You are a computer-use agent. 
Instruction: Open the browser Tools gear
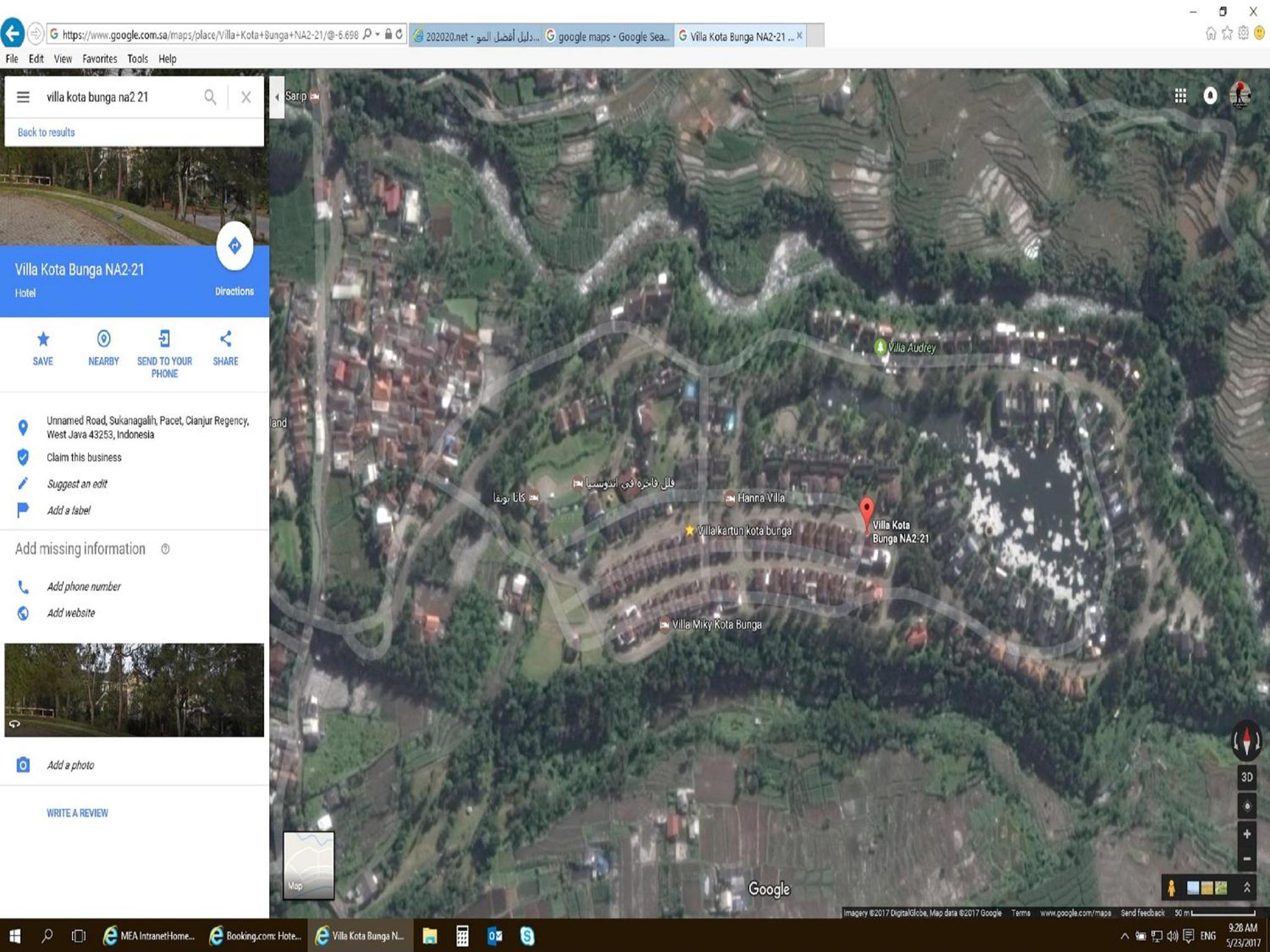[x=1243, y=33]
